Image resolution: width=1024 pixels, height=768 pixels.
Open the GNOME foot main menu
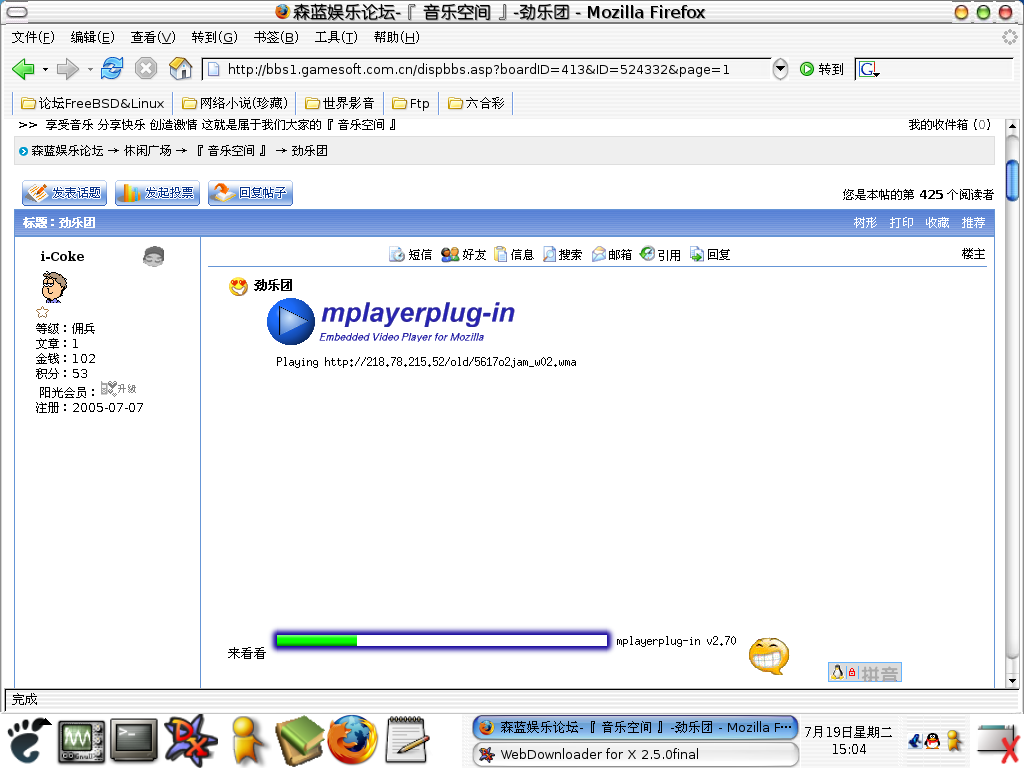(x=27, y=741)
